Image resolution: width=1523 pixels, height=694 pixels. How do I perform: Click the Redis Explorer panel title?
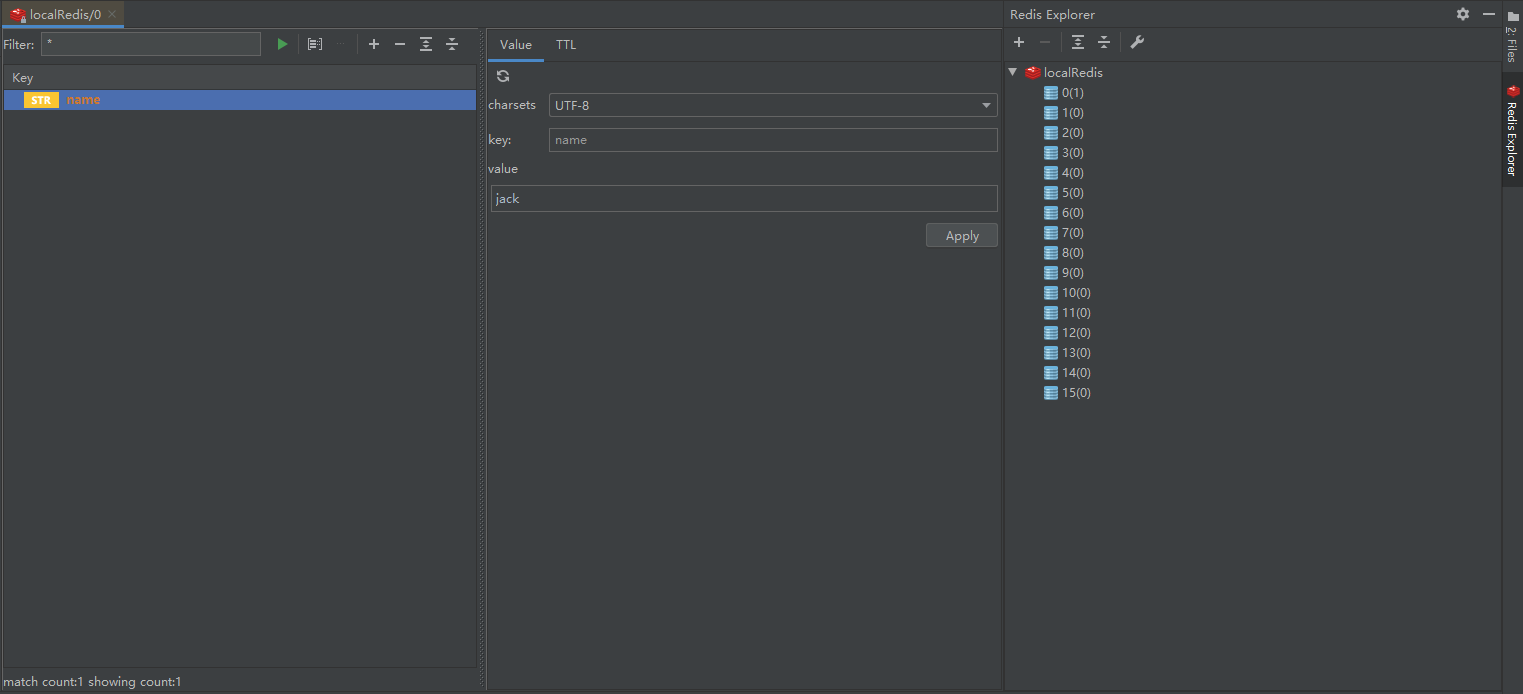tap(1052, 14)
